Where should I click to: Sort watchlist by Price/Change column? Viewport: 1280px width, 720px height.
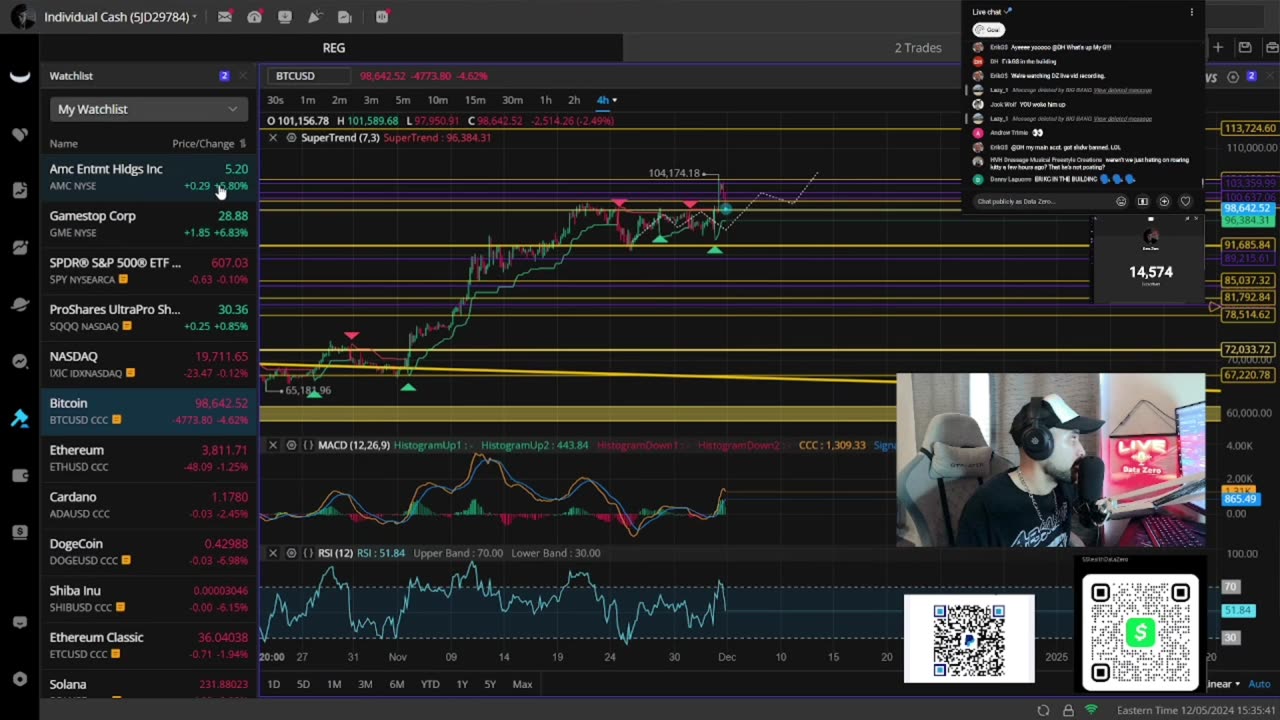point(209,144)
